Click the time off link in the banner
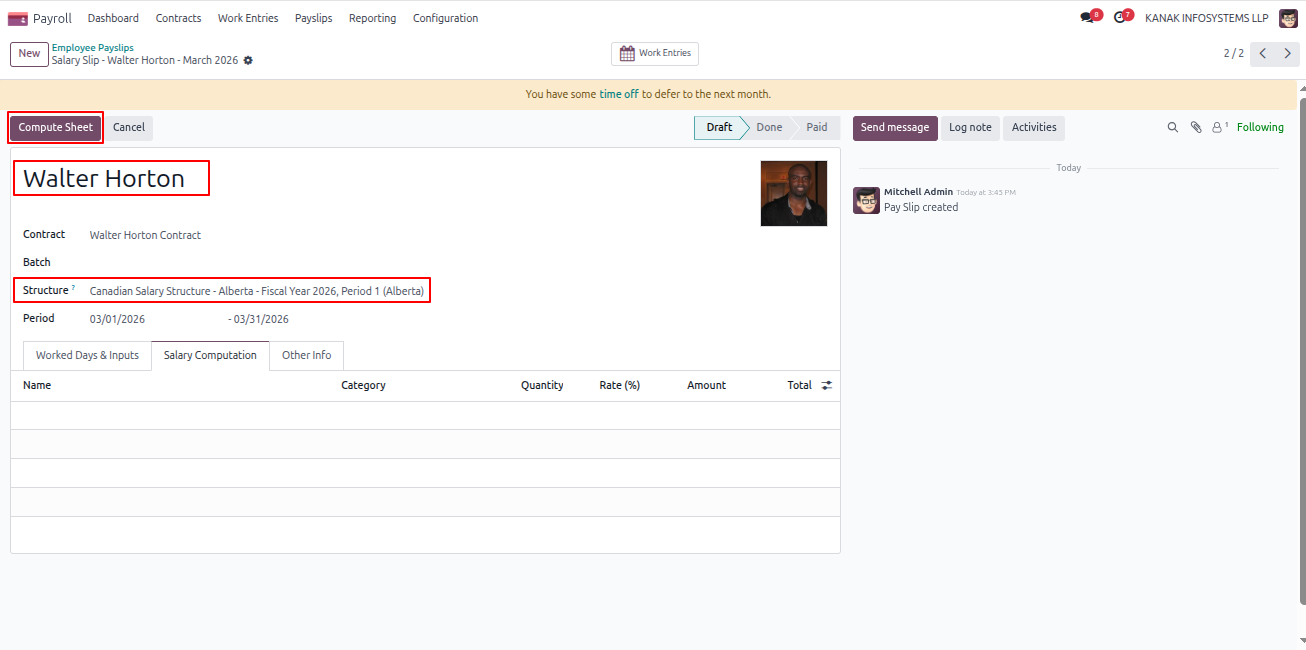Image resolution: width=1306 pixels, height=650 pixels. tap(619, 95)
